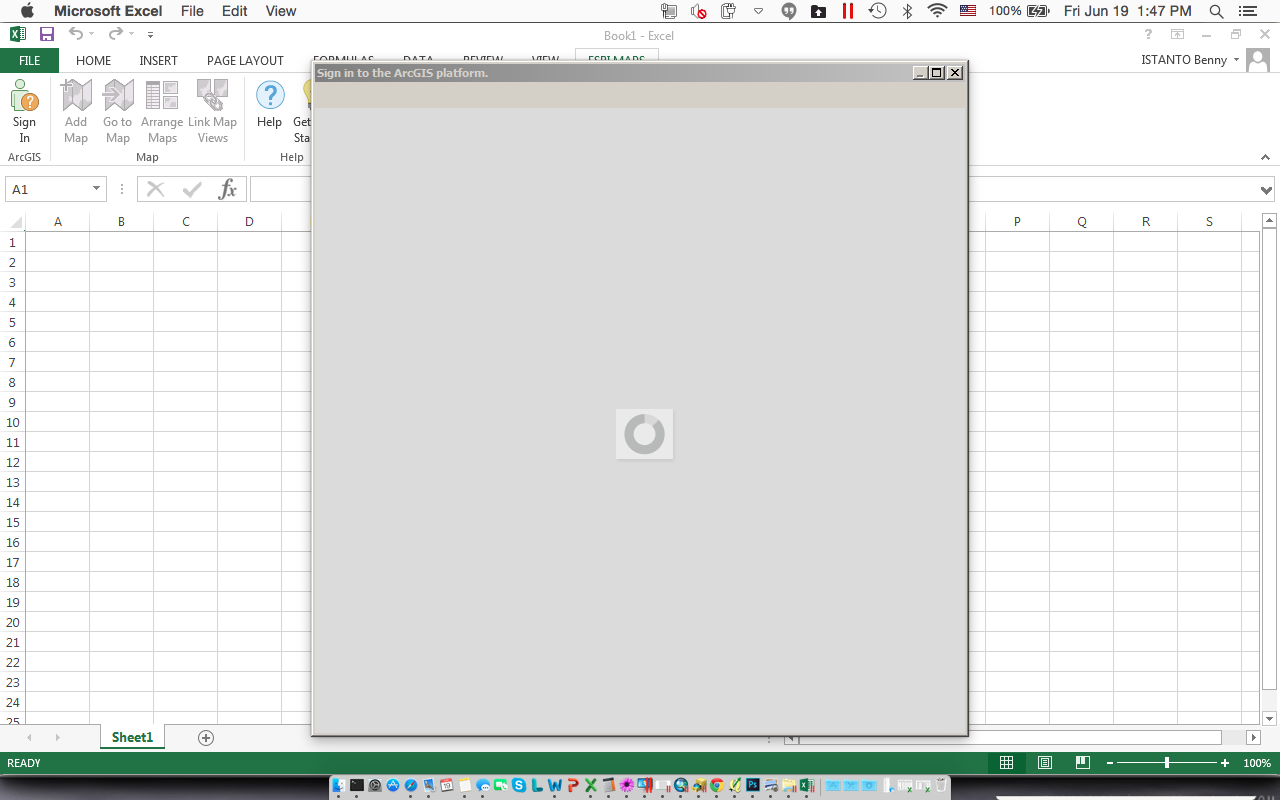1280x800 pixels.
Task: Switch to Normal view in status bar
Action: pyautogui.click(x=1007, y=763)
